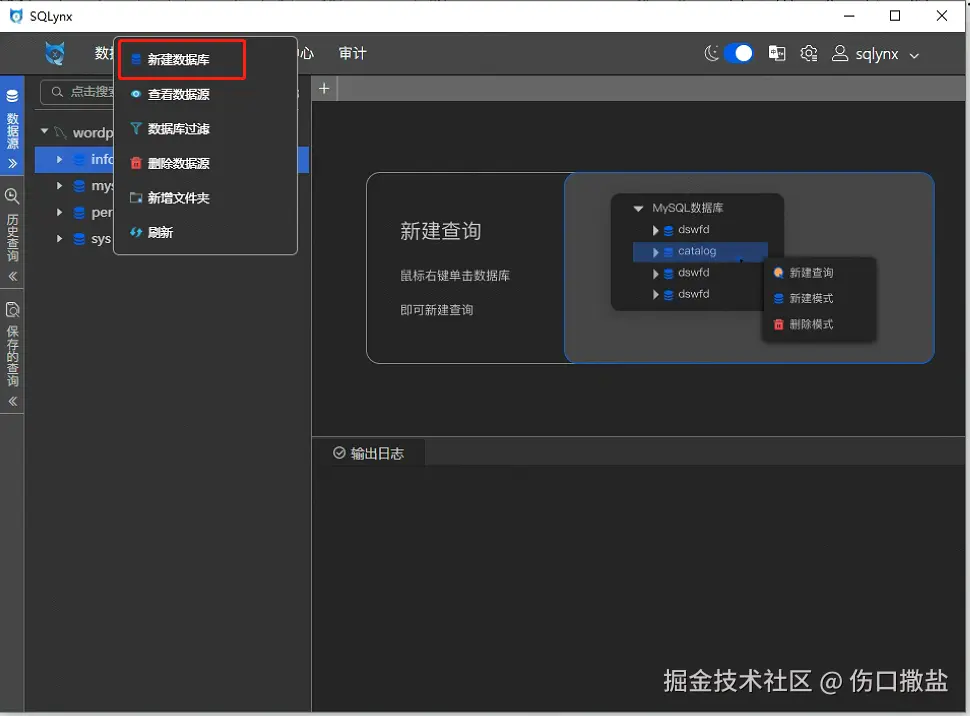
Task: Click the funnel icon next to 数据库过滤
Action: [x=135, y=129]
